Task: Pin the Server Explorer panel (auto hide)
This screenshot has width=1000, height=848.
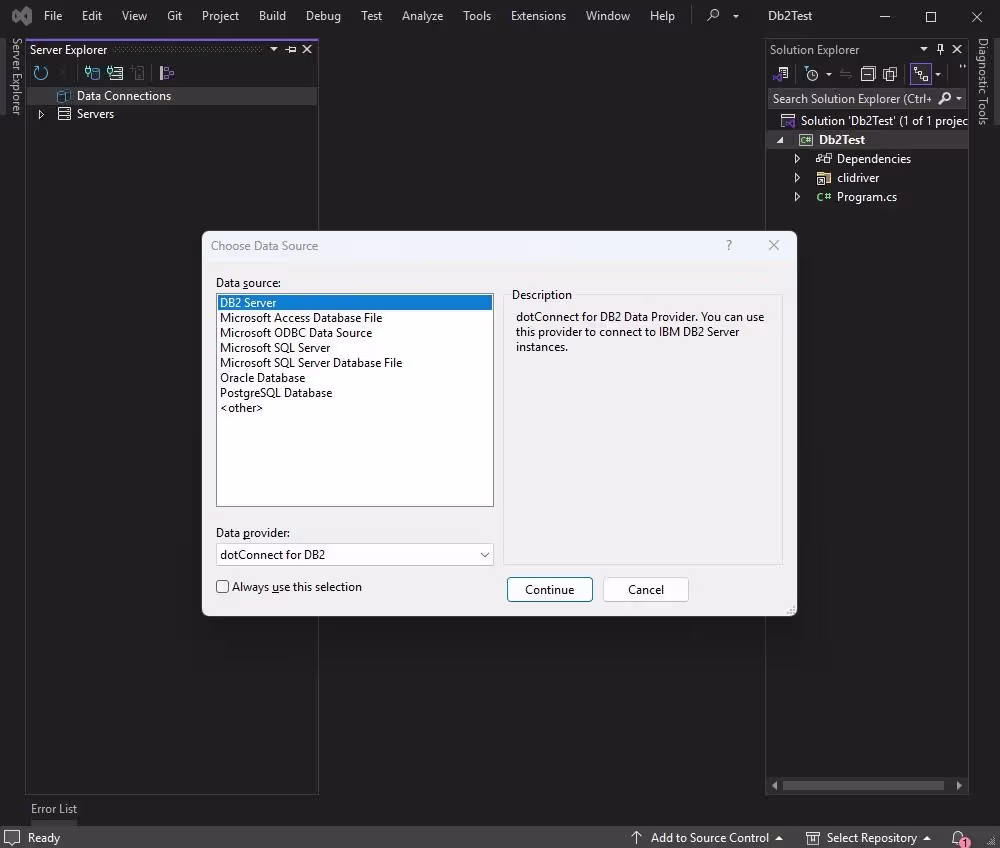Action: coord(291,49)
